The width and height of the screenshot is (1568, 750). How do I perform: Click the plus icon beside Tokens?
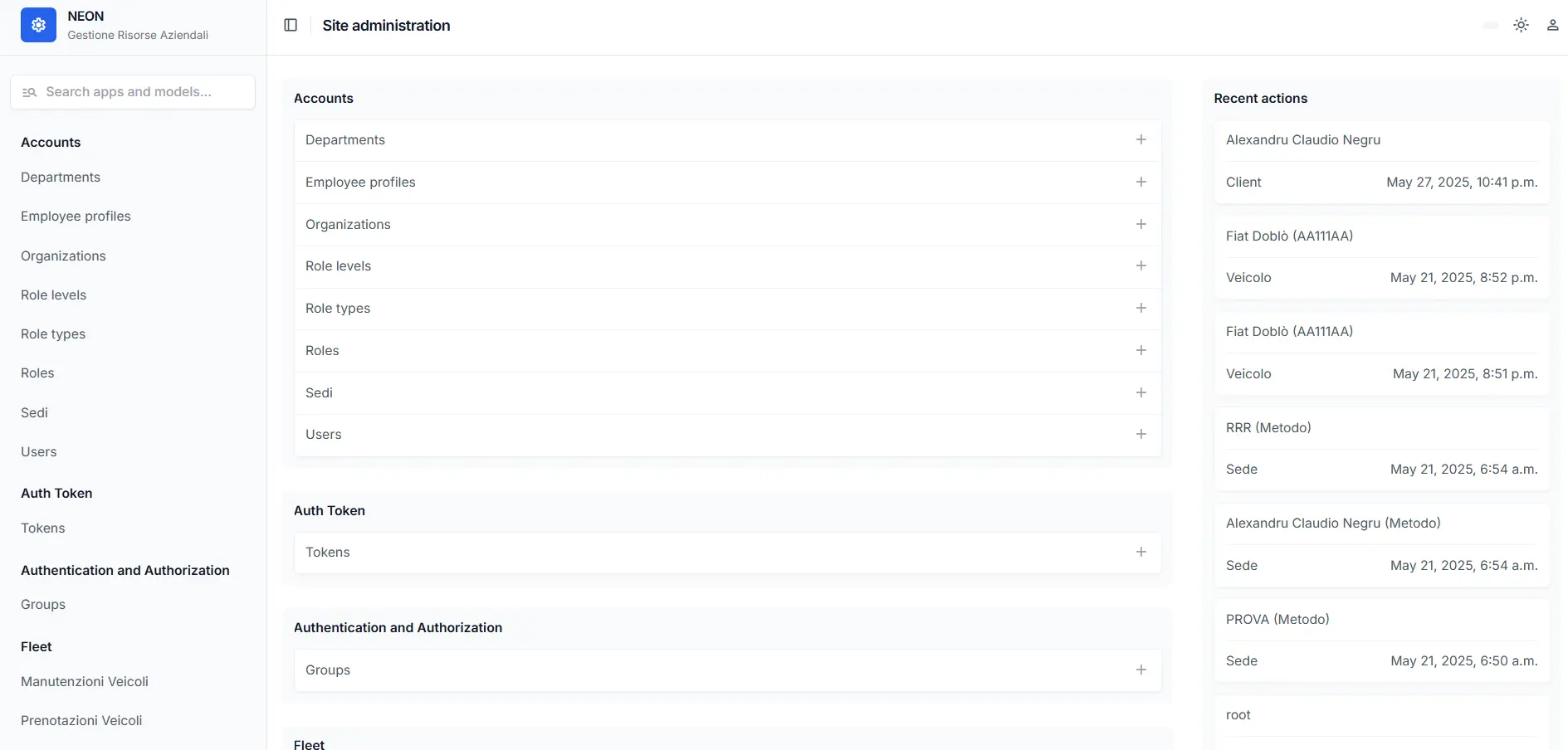pos(1141,552)
